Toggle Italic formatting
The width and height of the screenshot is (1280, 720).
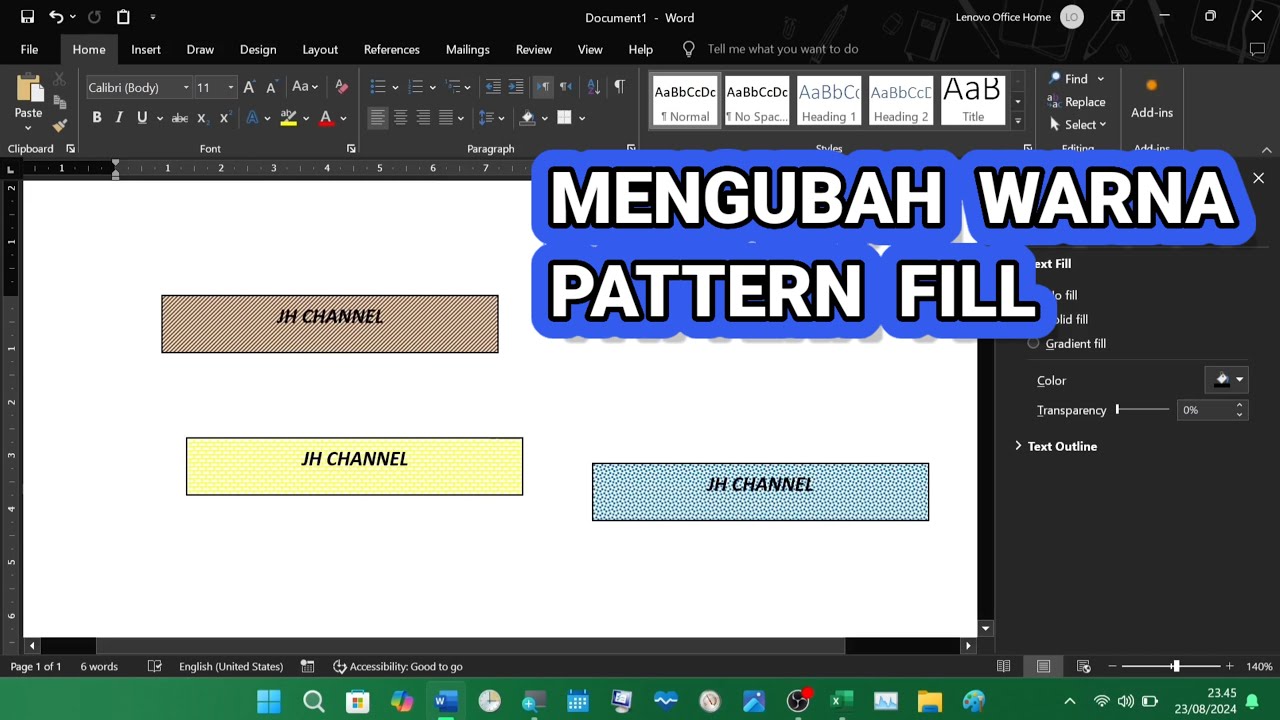point(119,118)
